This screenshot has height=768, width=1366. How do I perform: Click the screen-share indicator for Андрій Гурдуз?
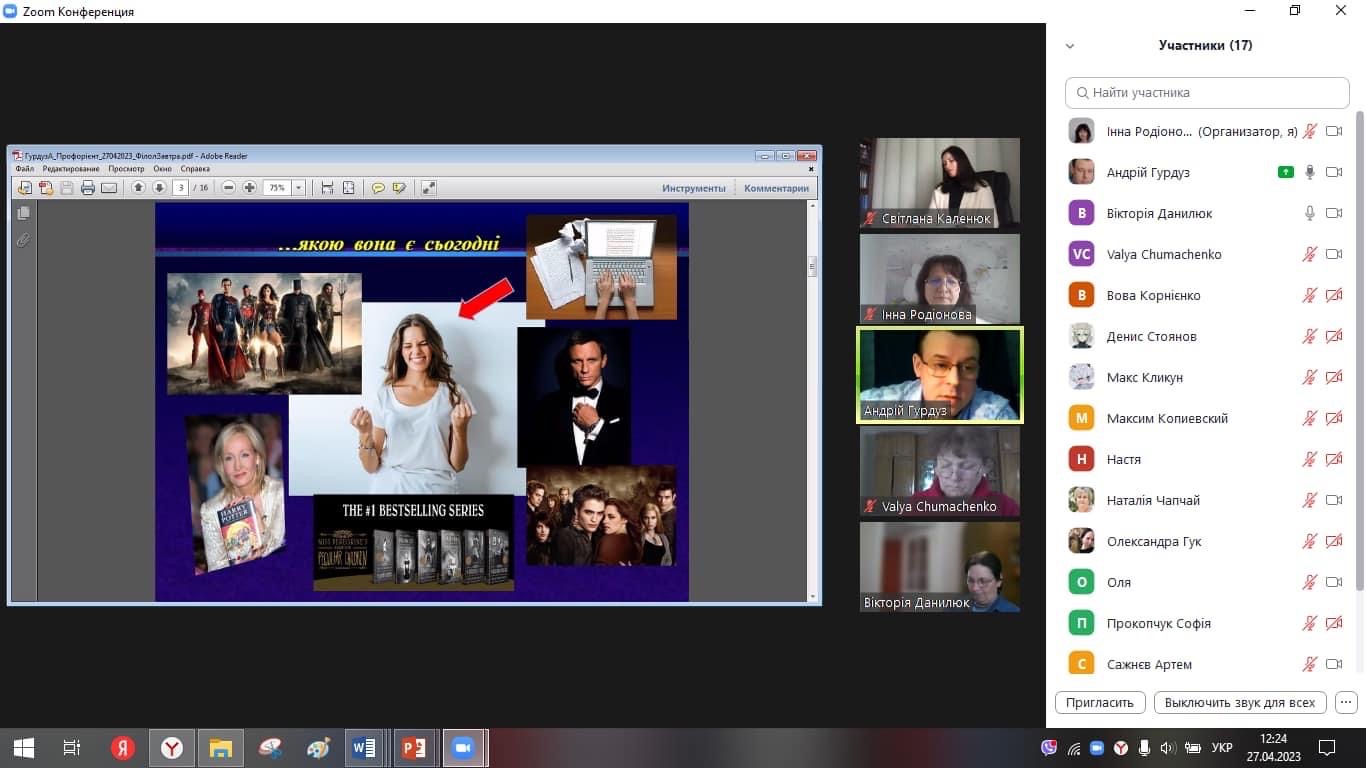pyautogui.click(x=1286, y=172)
